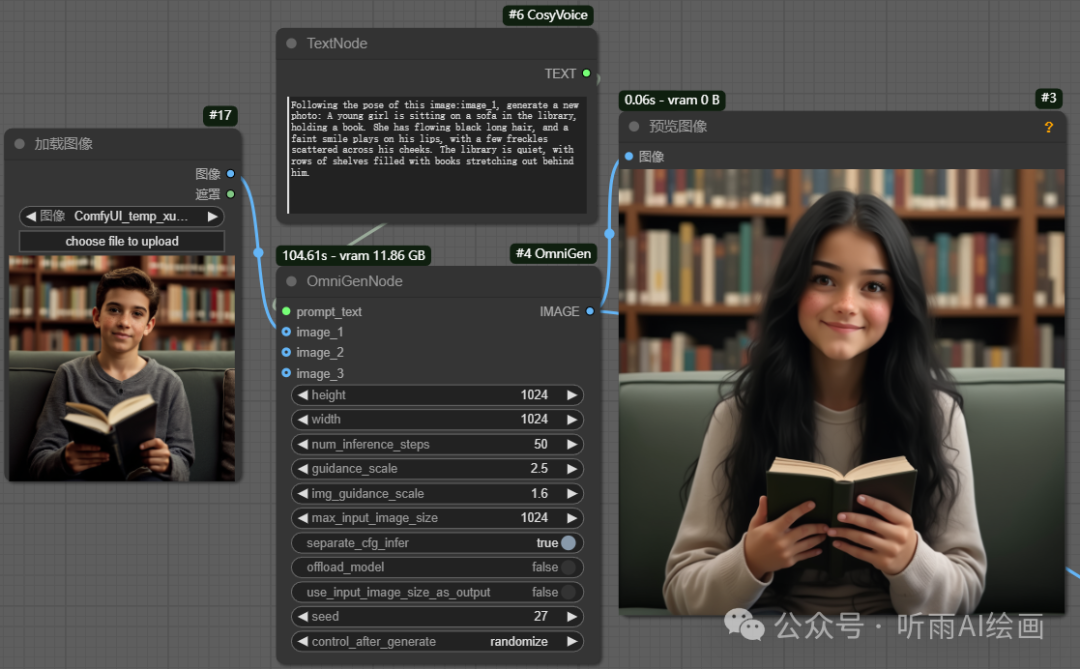This screenshot has width=1080, height=669.
Task: Decrease max_input_image_size with left arrow
Action: (303, 517)
